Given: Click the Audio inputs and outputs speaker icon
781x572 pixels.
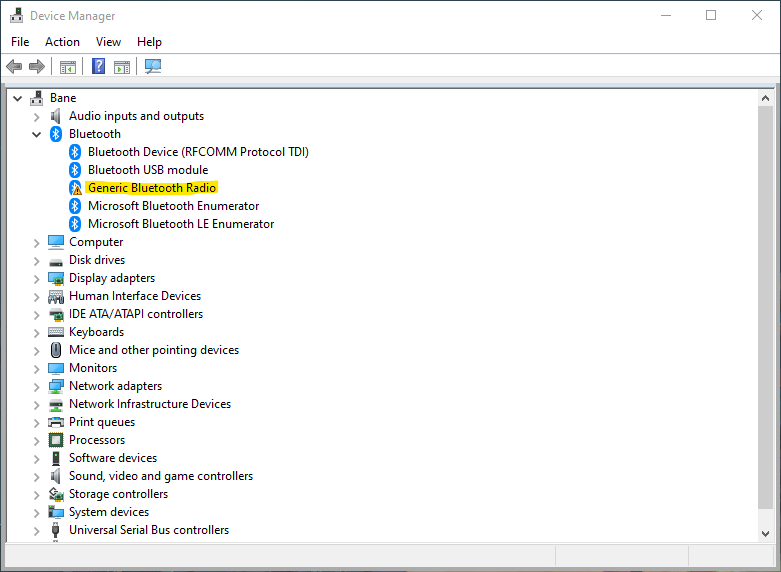Looking at the screenshot, I should pos(55,116).
